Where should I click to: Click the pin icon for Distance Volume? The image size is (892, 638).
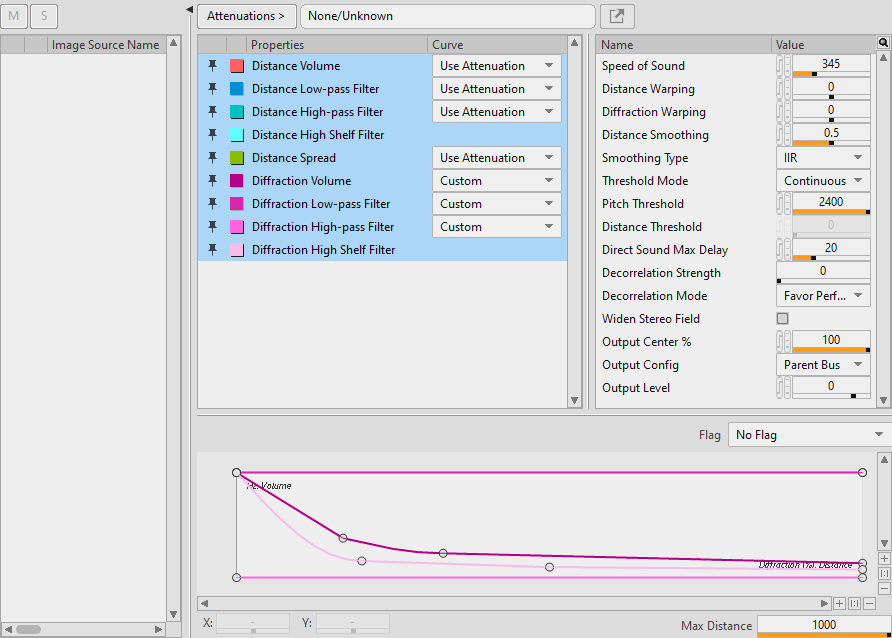tap(212, 66)
